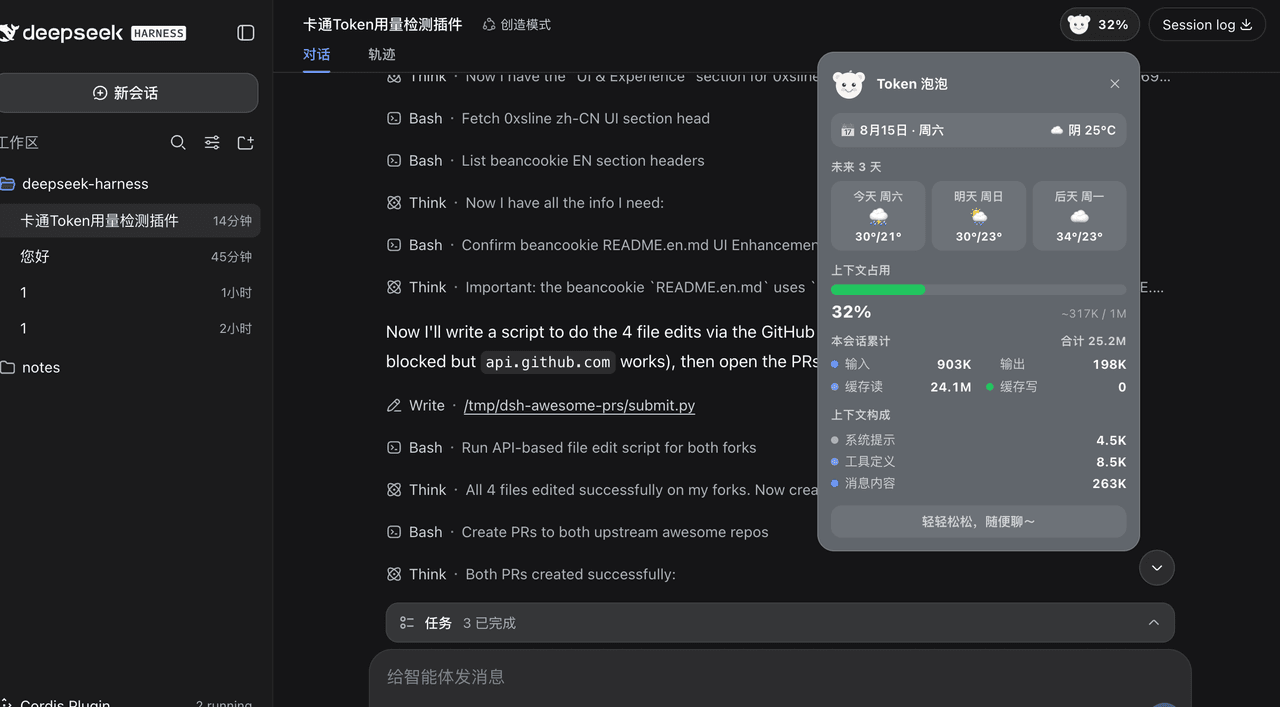Click Think icon for 'Now I have all' row
1280x707 pixels.
[x=394, y=203]
